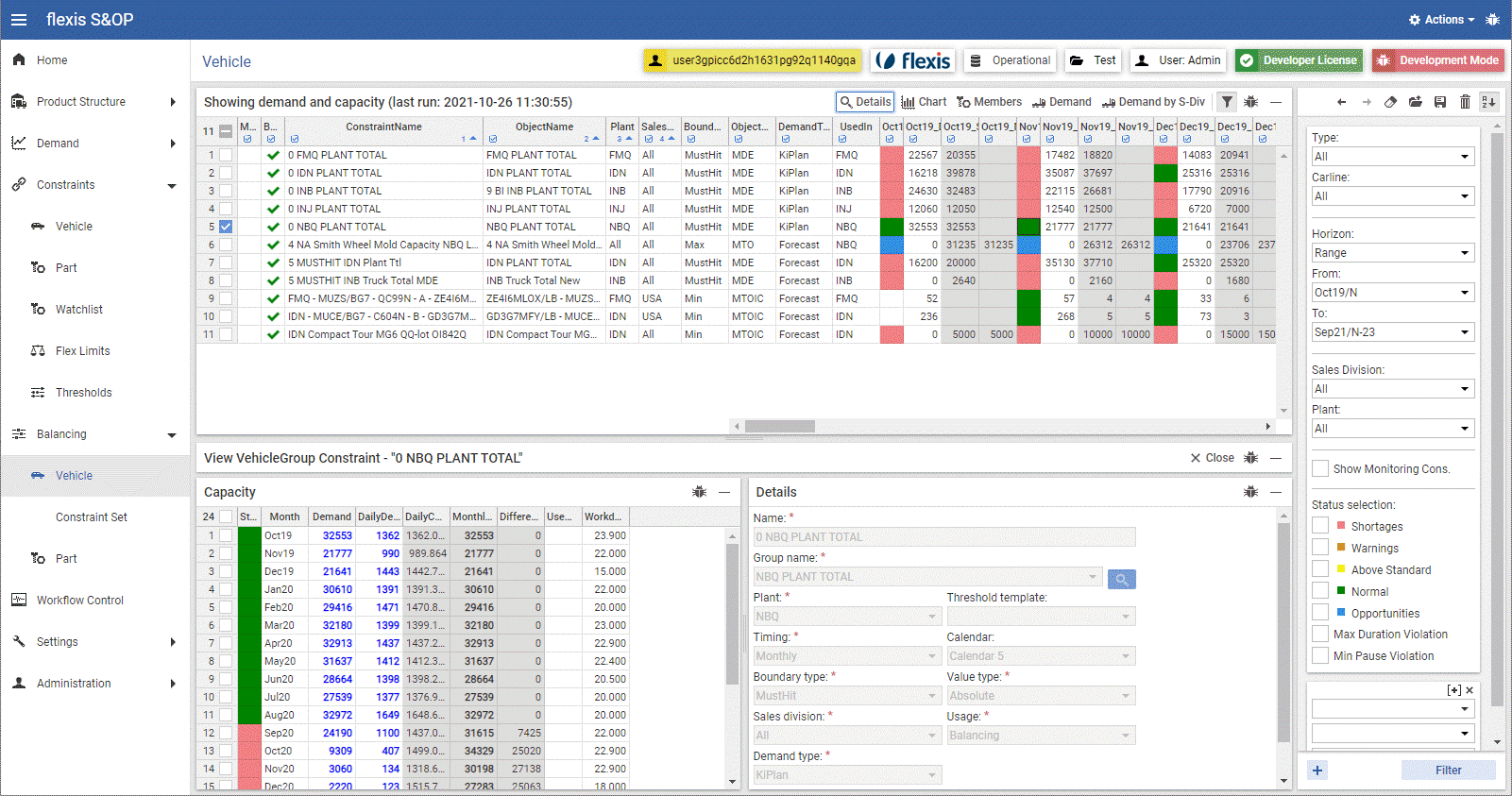The image size is (1512, 796).
Task: Switch to Demand by S-Div tab
Action: tap(1154, 102)
